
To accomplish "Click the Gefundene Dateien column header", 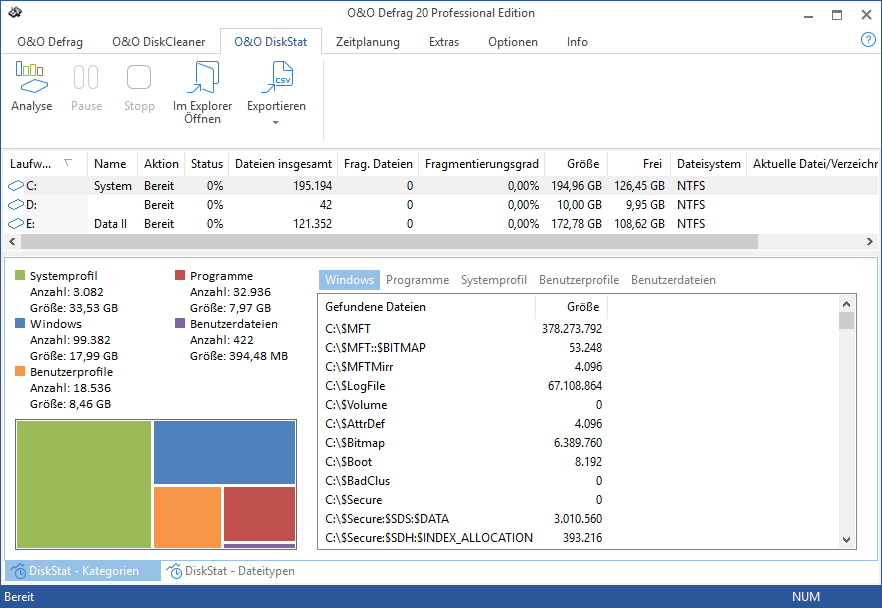I will coord(426,307).
